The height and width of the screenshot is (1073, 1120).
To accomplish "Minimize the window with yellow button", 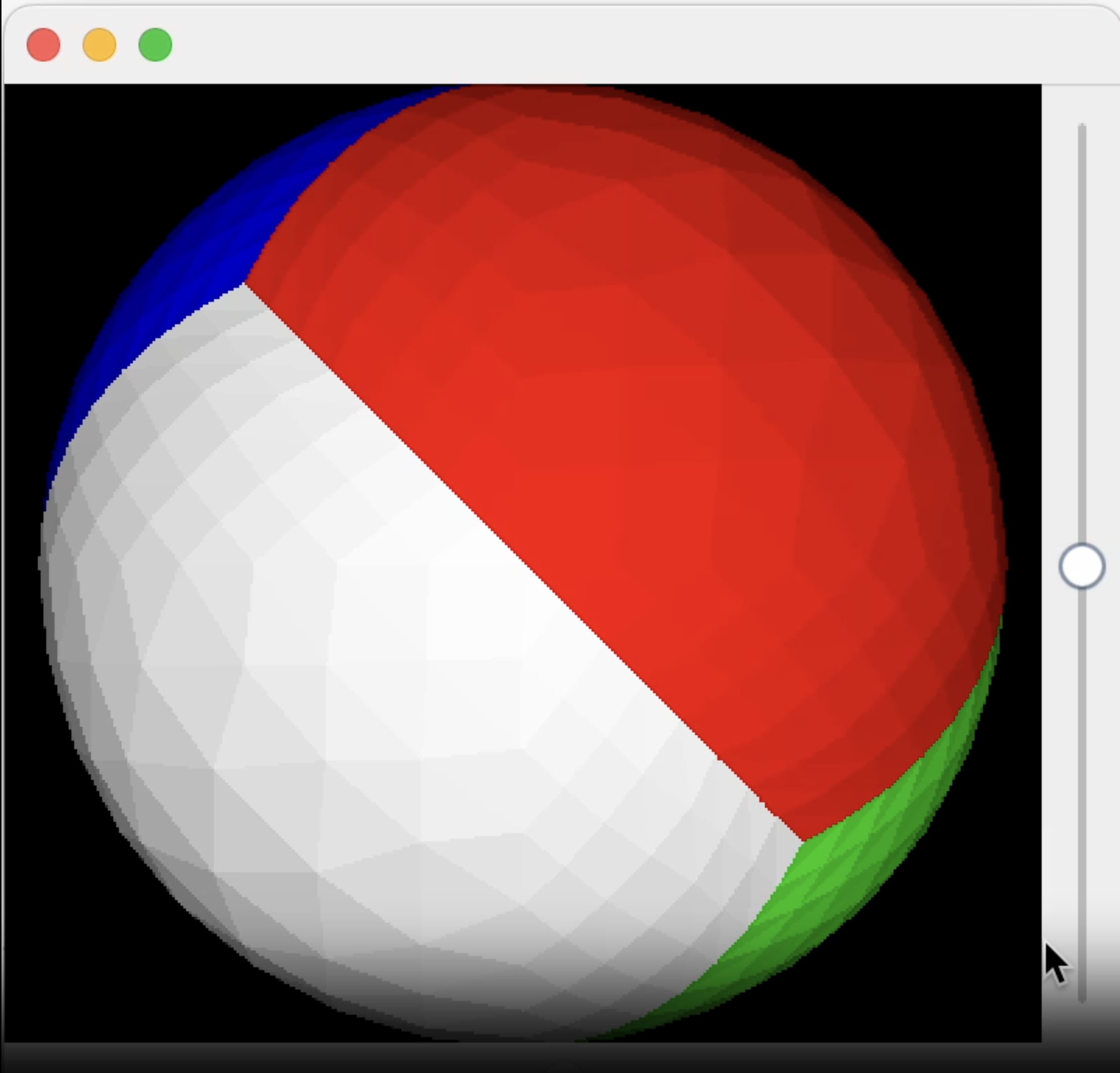I will (x=99, y=45).
